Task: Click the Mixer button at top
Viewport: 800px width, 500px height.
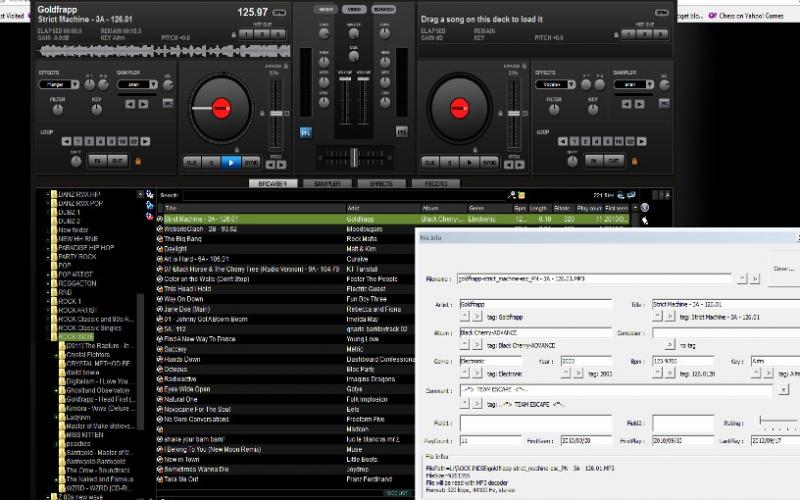Action: coord(325,9)
